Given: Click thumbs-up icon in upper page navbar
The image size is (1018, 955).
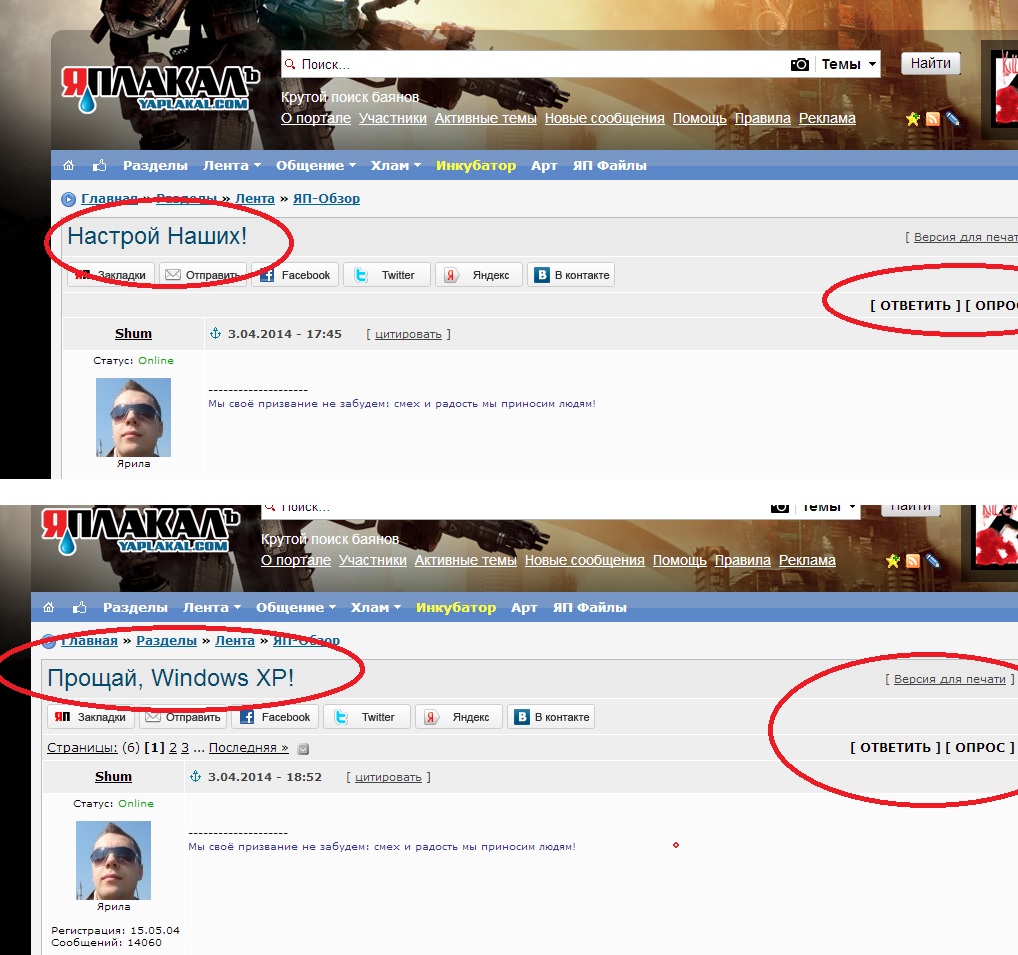Looking at the screenshot, I should (99, 166).
